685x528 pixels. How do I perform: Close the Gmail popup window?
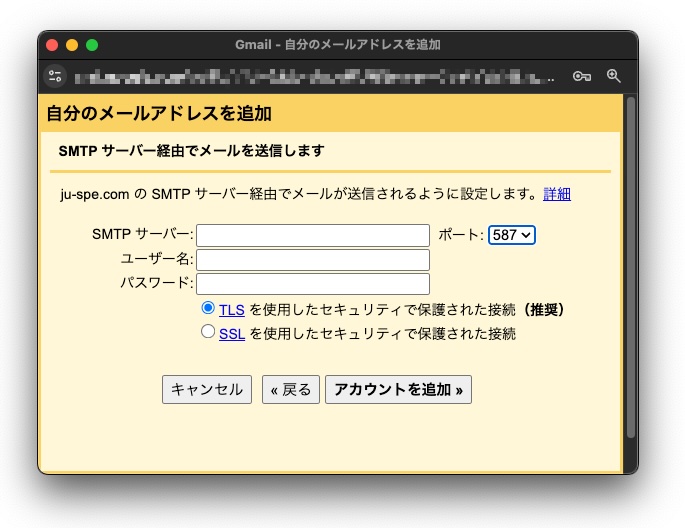(x=52, y=45)
